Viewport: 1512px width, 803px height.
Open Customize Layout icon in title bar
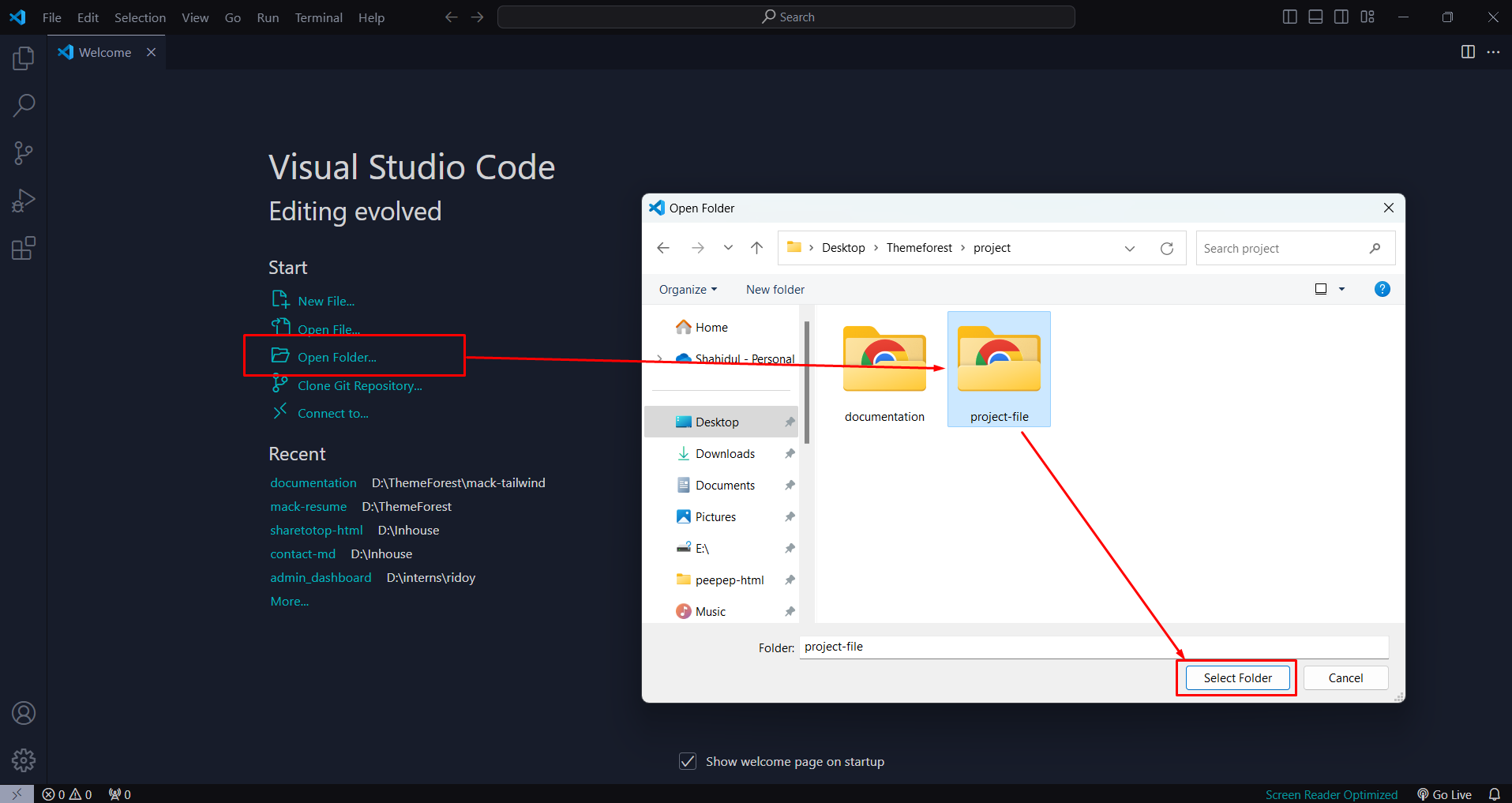[1368, 17]
